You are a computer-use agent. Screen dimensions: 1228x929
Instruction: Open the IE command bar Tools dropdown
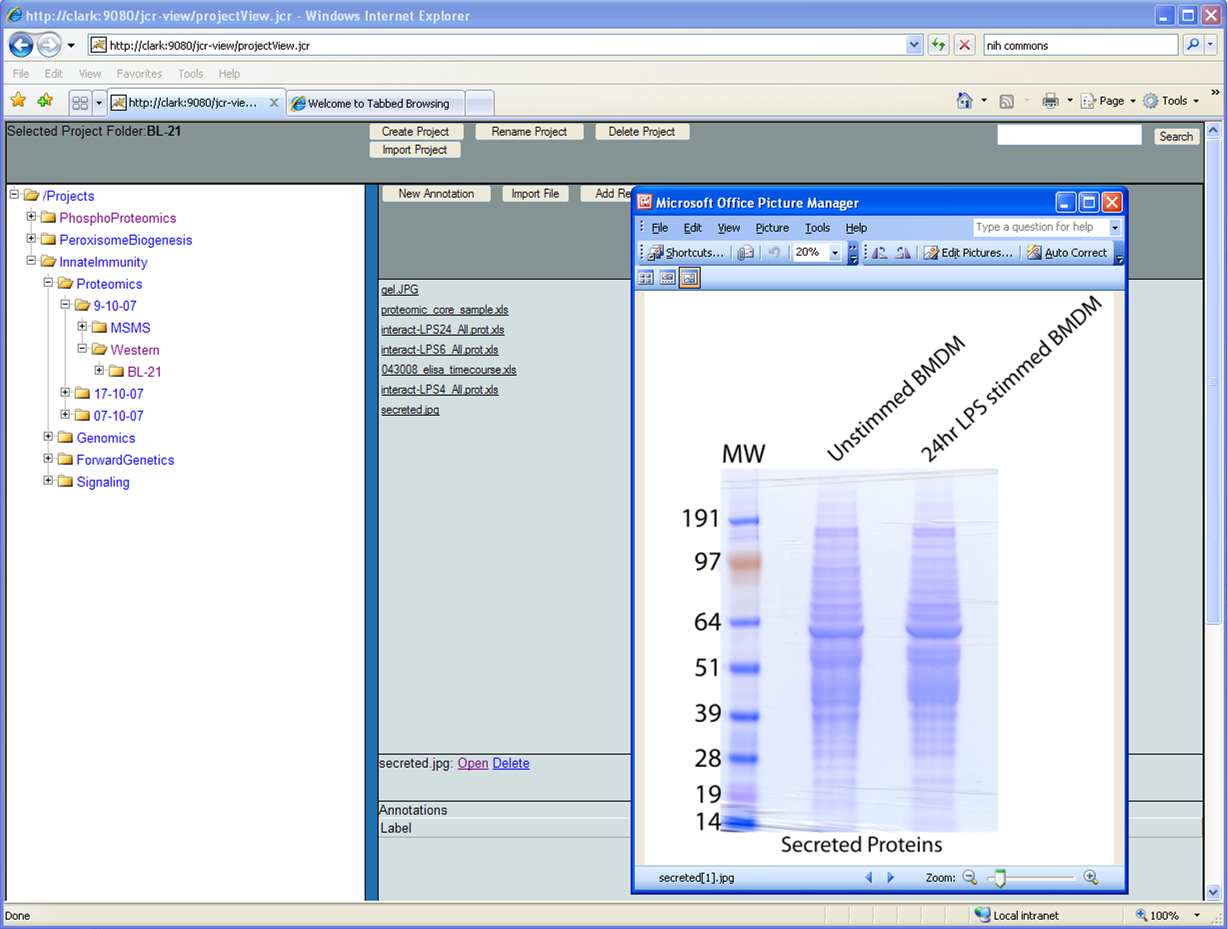(x=1170, y=100)
